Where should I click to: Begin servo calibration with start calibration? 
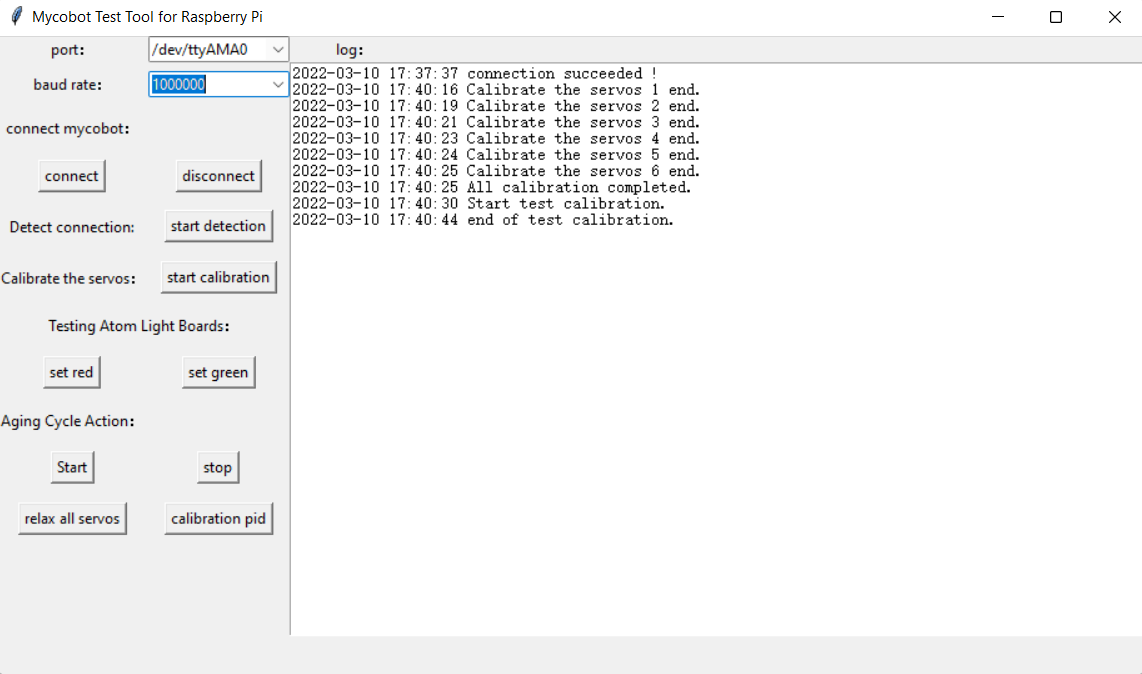click(x=218, y=278)
